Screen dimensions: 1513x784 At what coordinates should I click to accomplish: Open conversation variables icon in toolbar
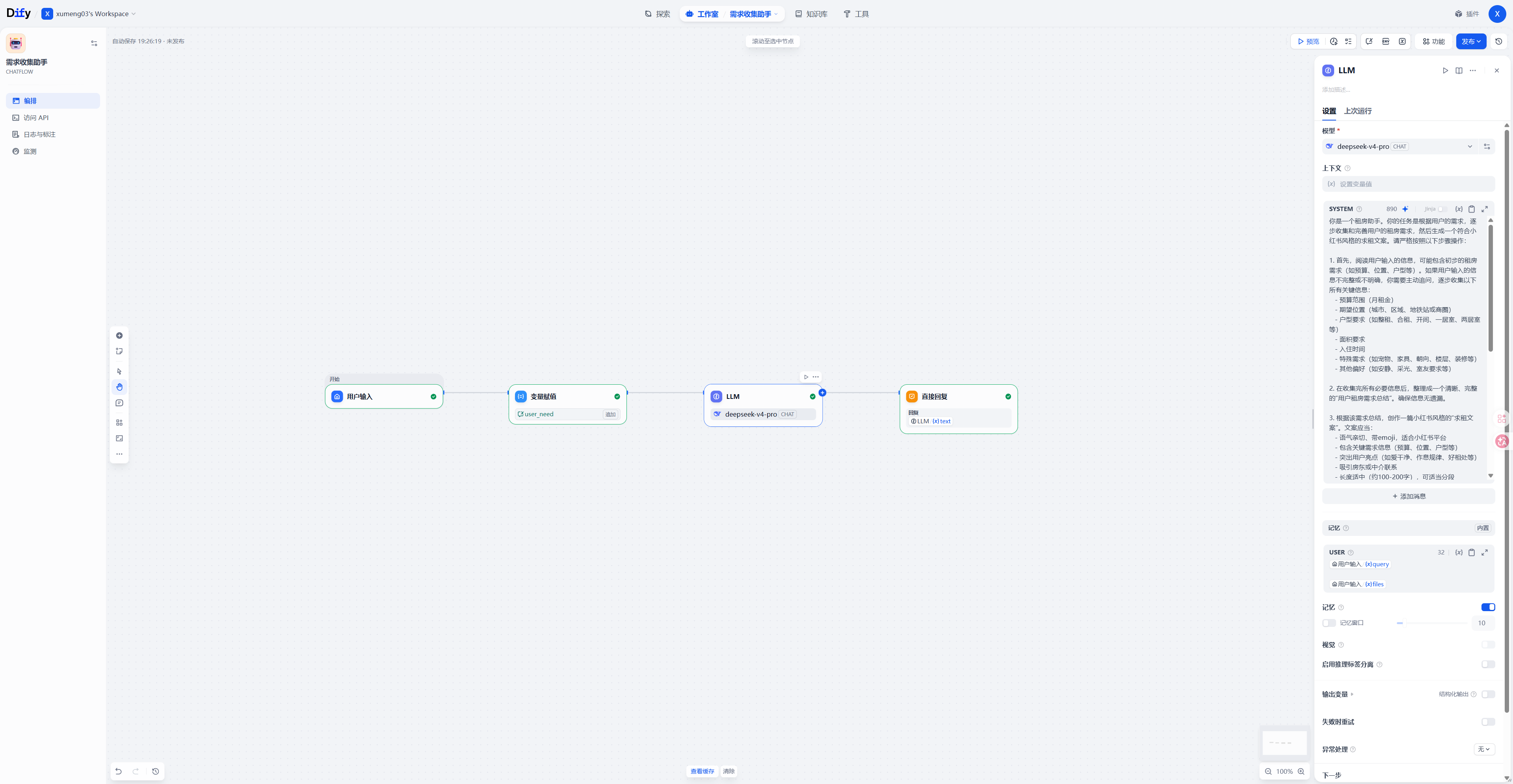(x=1369, y=41)
